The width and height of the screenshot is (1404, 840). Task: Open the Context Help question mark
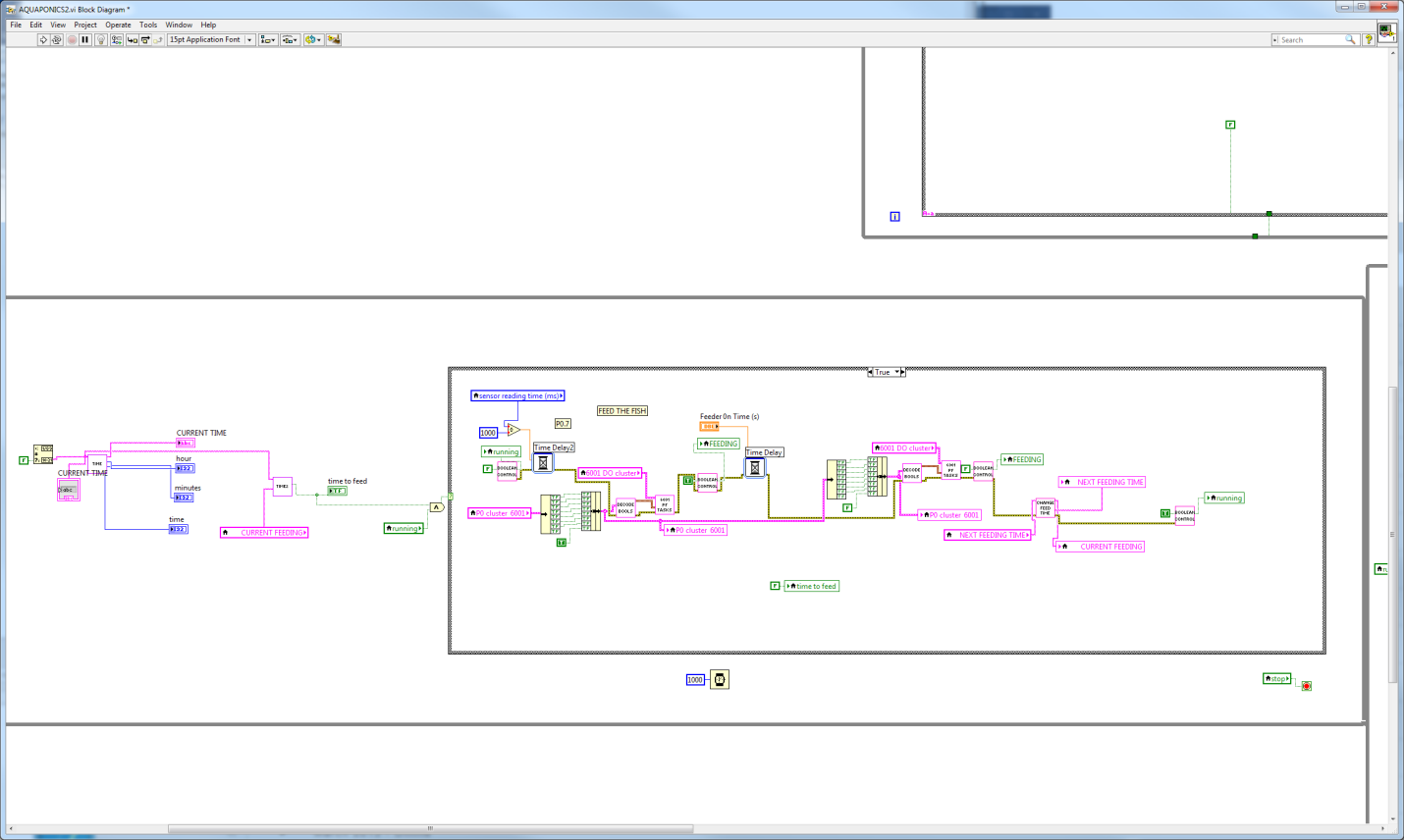(x=1368, y=40)
